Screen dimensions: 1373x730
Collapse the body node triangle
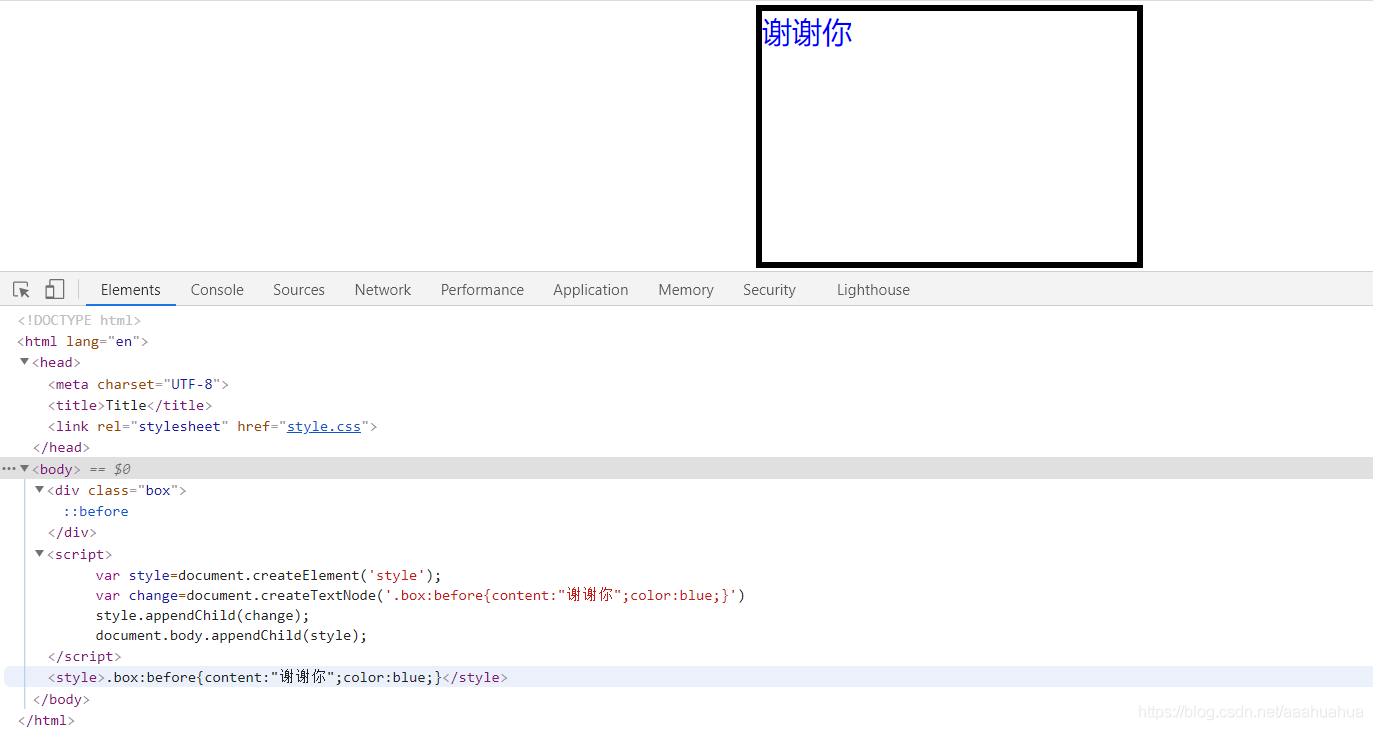tap(25, 469)
